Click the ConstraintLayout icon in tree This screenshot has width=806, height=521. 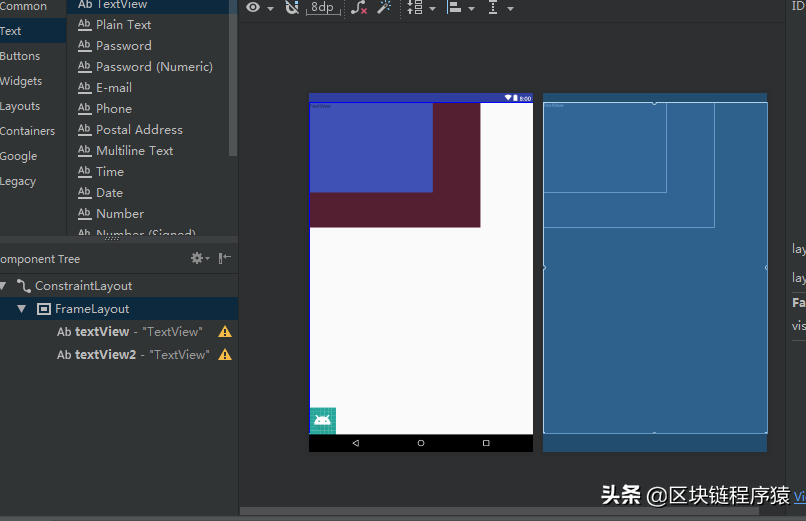24,286
